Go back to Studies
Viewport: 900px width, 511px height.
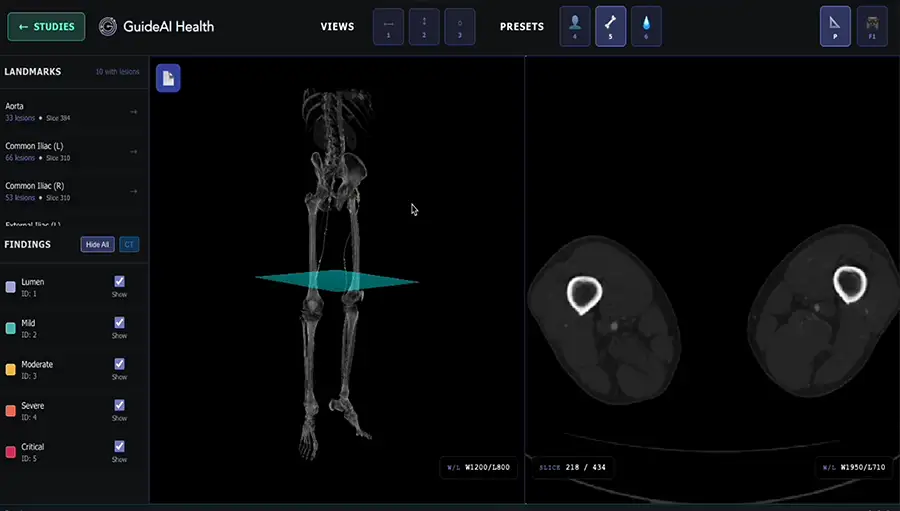(46, 27)
